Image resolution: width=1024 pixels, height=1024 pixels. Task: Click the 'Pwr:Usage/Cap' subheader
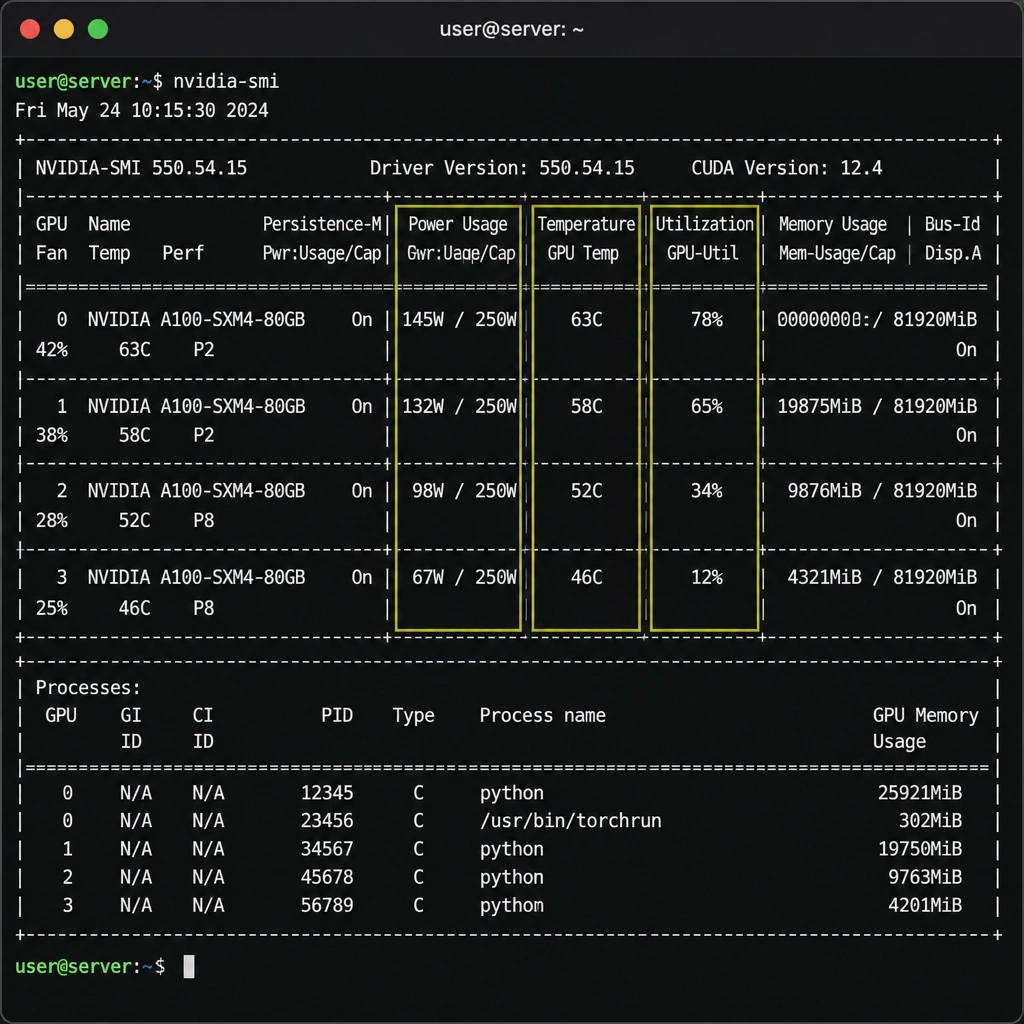[x=322, y=253]
